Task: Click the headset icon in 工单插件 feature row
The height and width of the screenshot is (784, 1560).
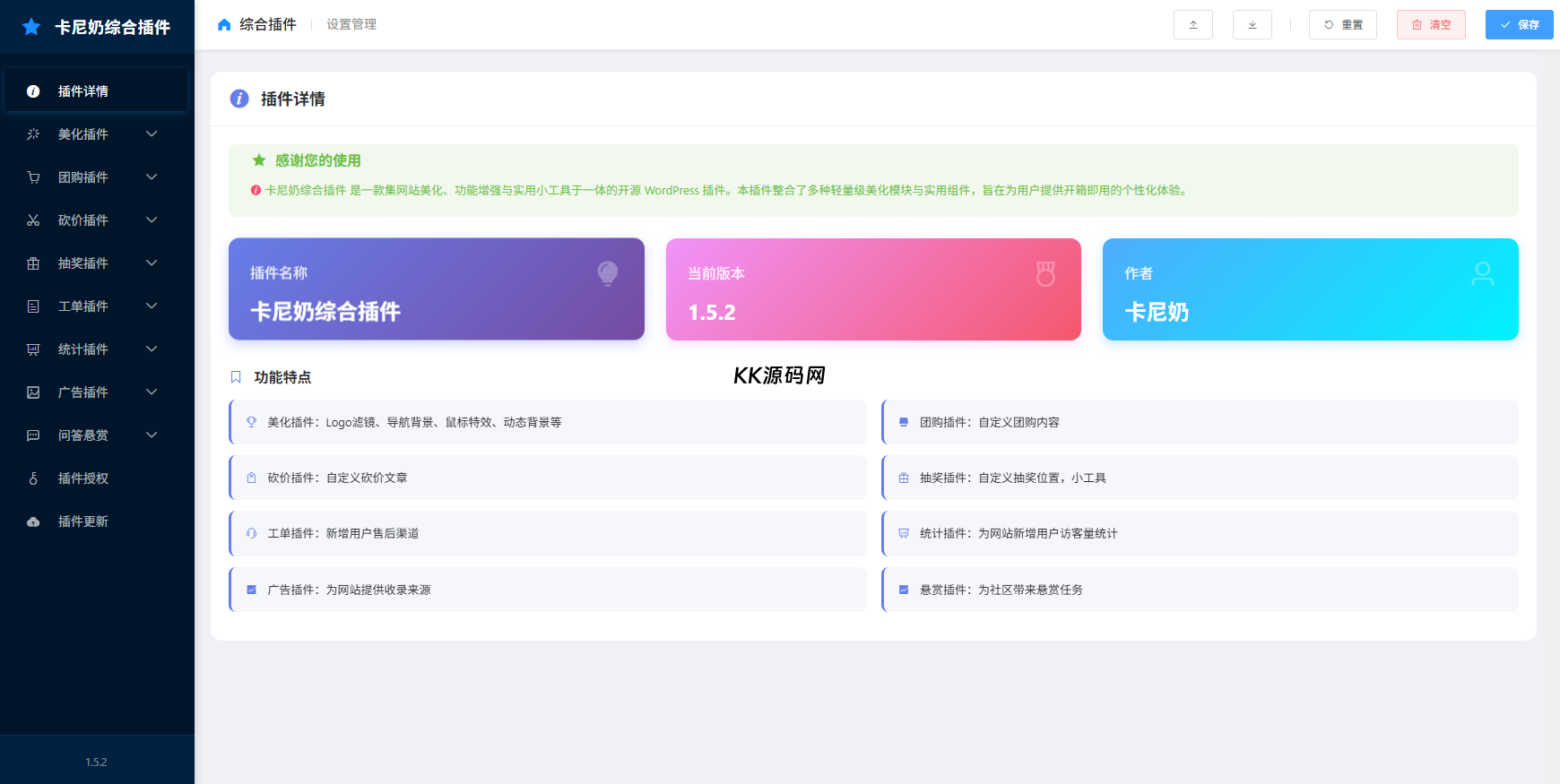Action: [252, 533]
